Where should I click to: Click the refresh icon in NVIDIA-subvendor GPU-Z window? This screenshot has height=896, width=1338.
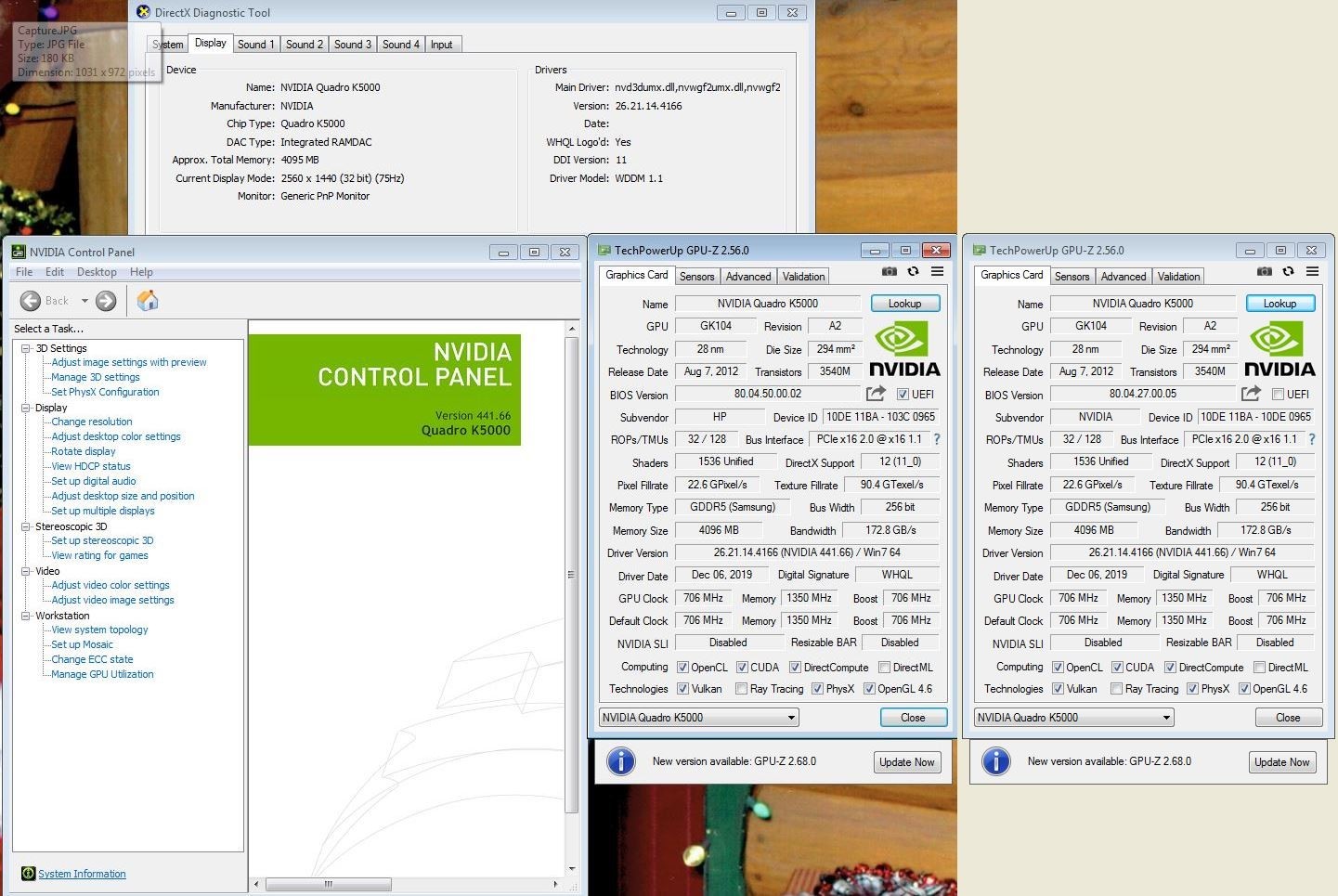tap(1288, 272)
